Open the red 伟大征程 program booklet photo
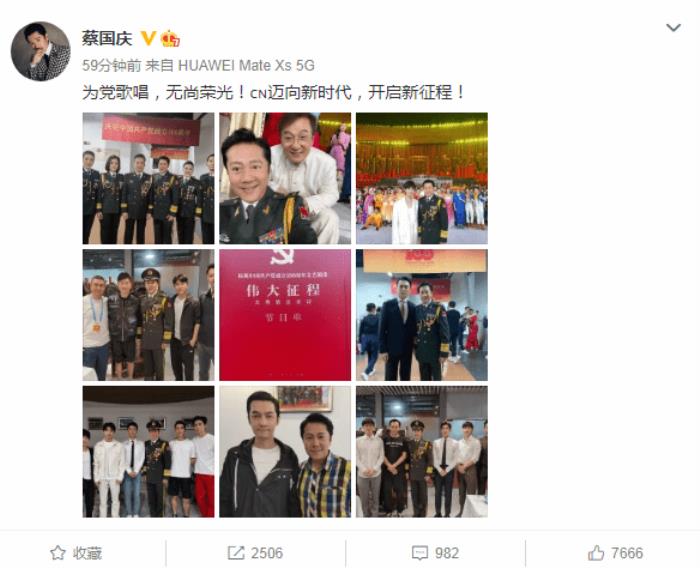Viewport: 700px width, 568px height. 285,315
